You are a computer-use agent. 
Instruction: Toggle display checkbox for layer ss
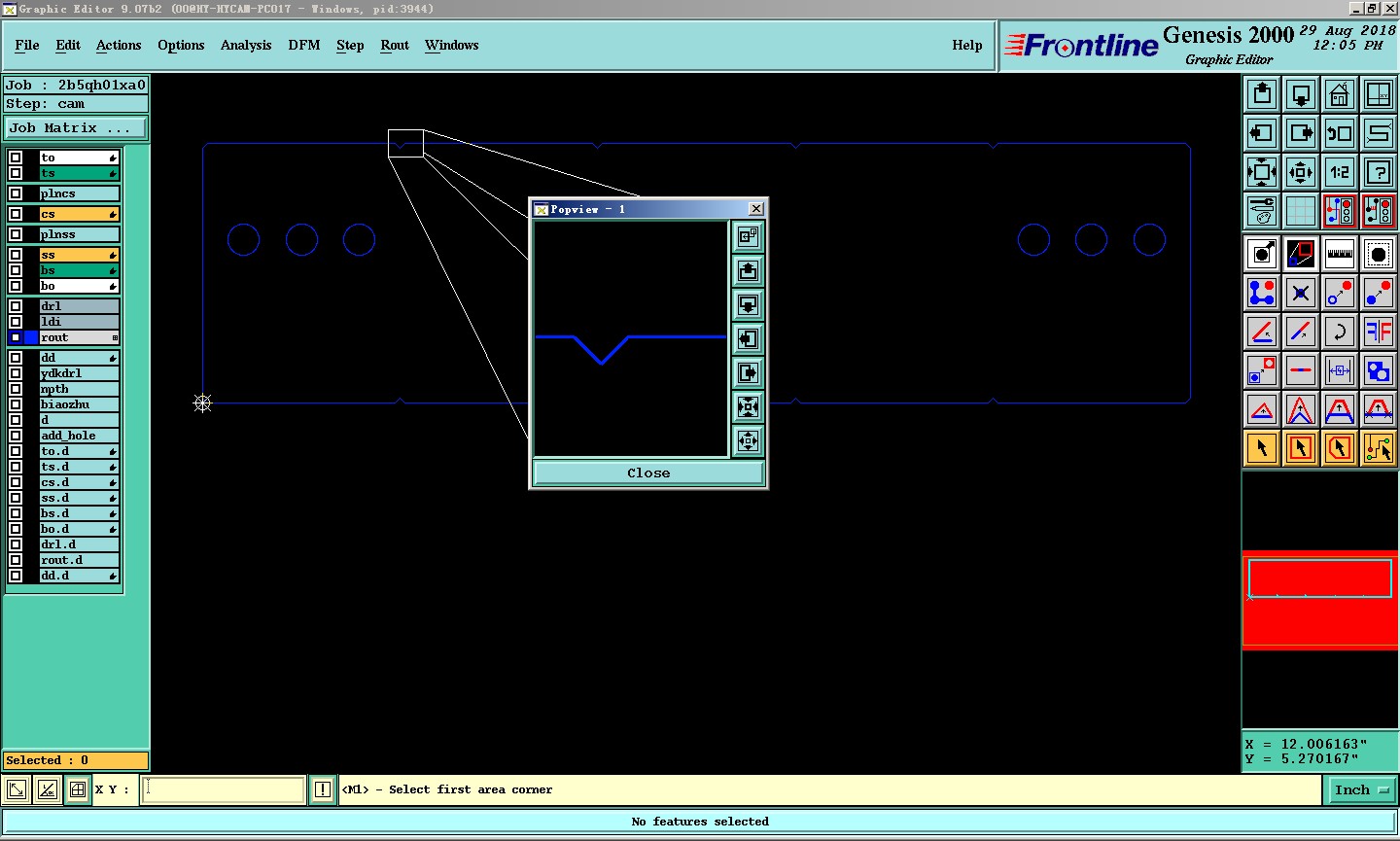coord(16,255)
